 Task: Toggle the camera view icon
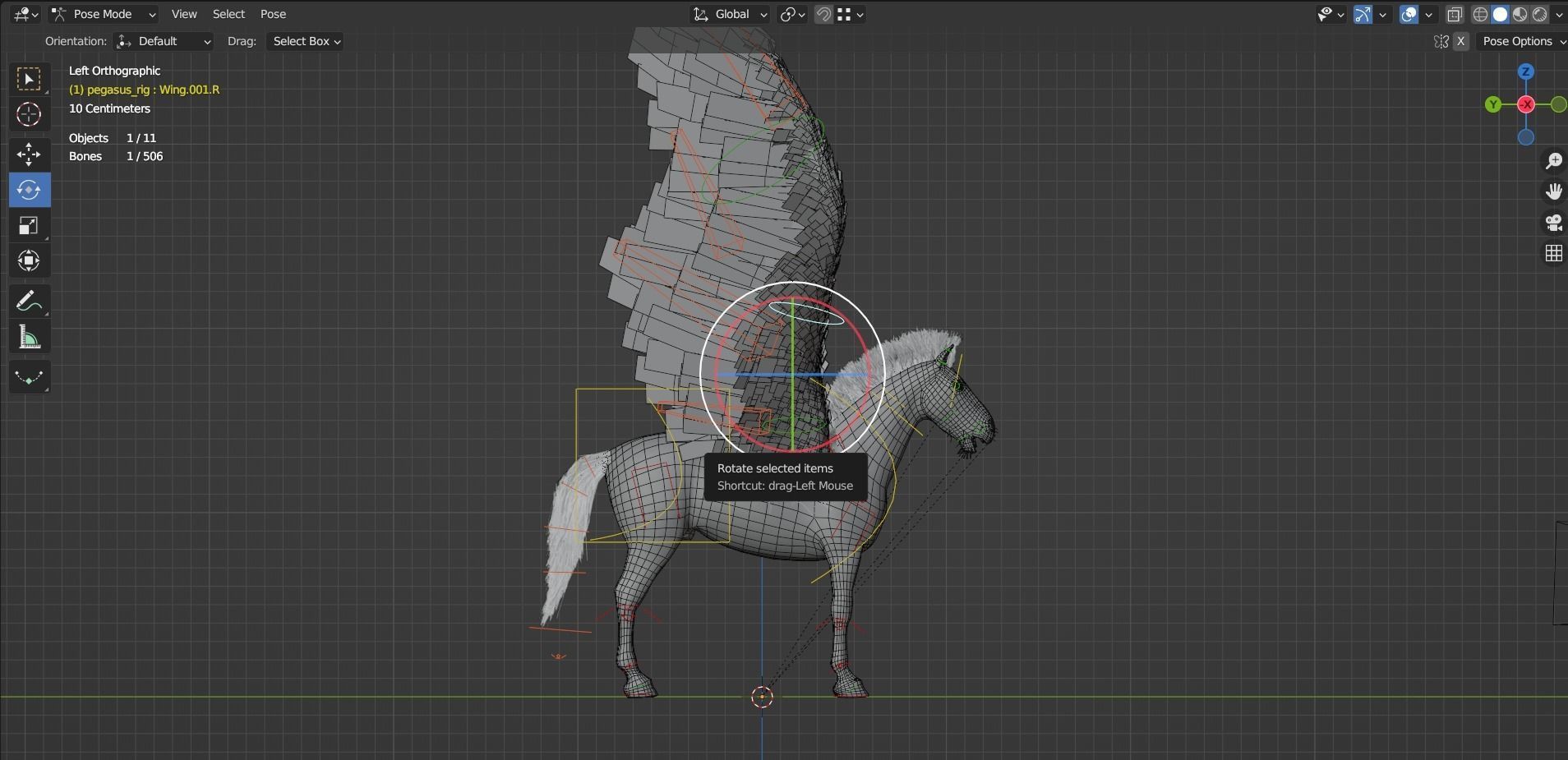(x=1553, y=223)
